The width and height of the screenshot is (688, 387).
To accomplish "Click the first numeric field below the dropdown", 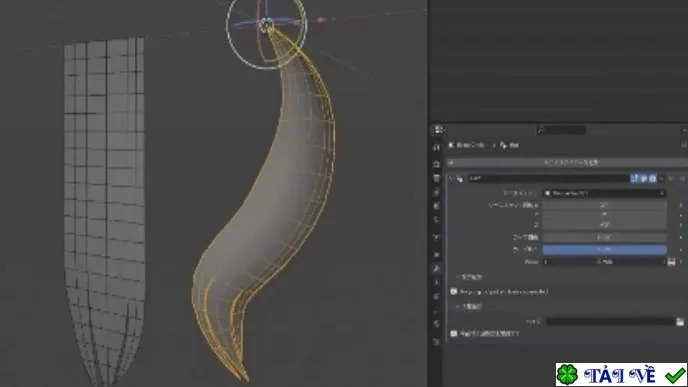I will [x=605, y=205].
